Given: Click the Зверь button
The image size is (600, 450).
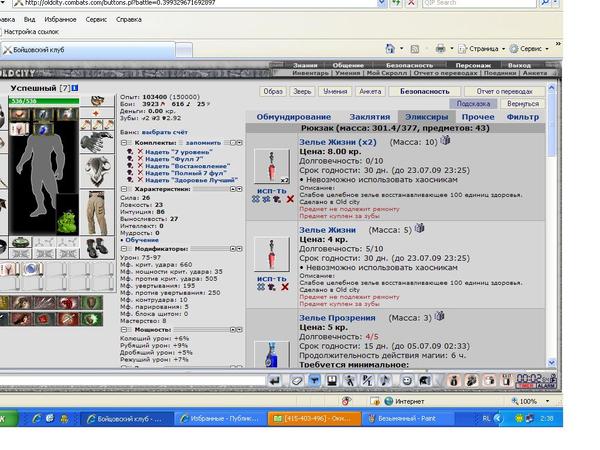Looking at the screenshot, I should (x=302, y=91).
